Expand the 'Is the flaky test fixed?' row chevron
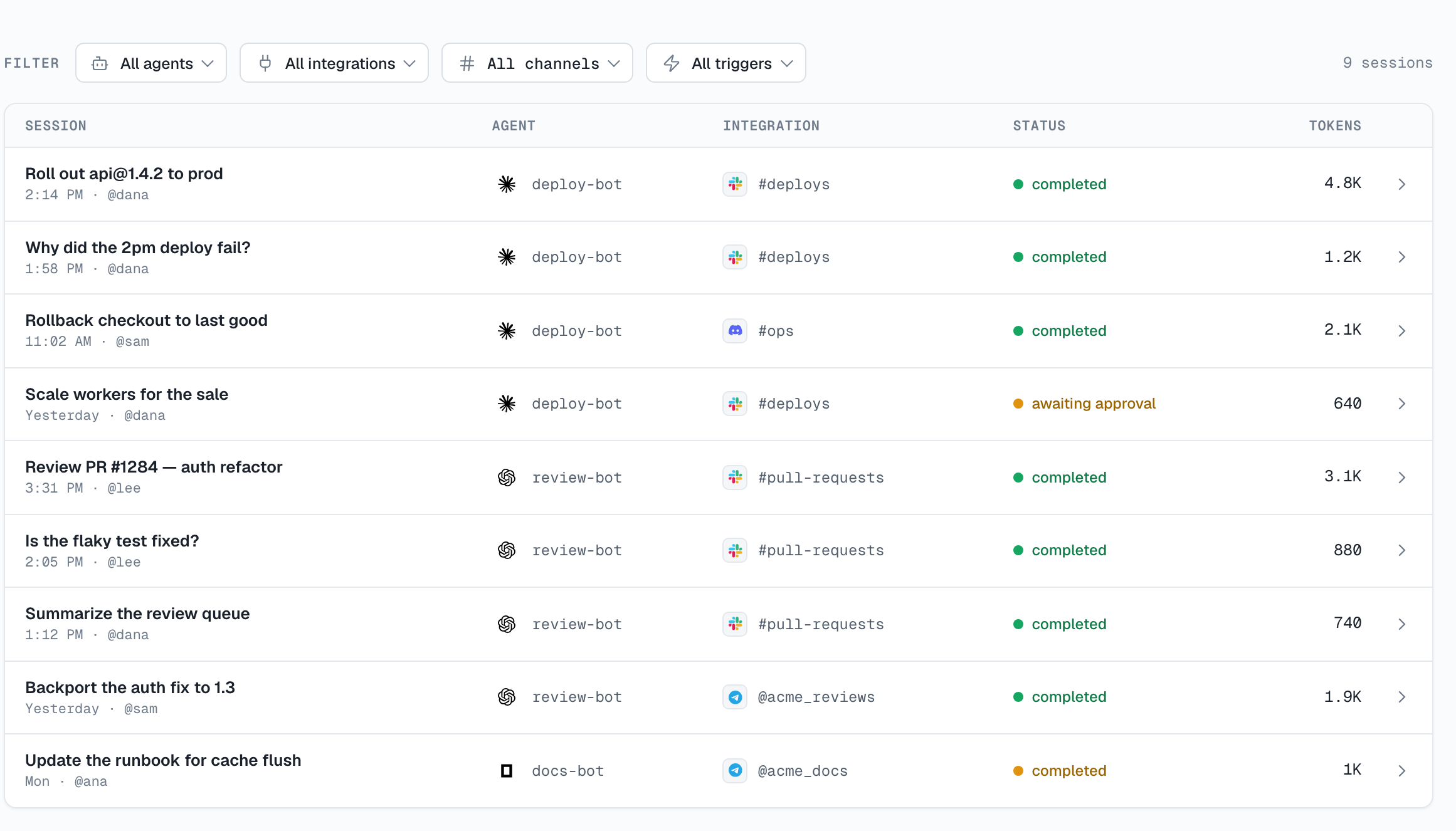 pos(1402,550)
